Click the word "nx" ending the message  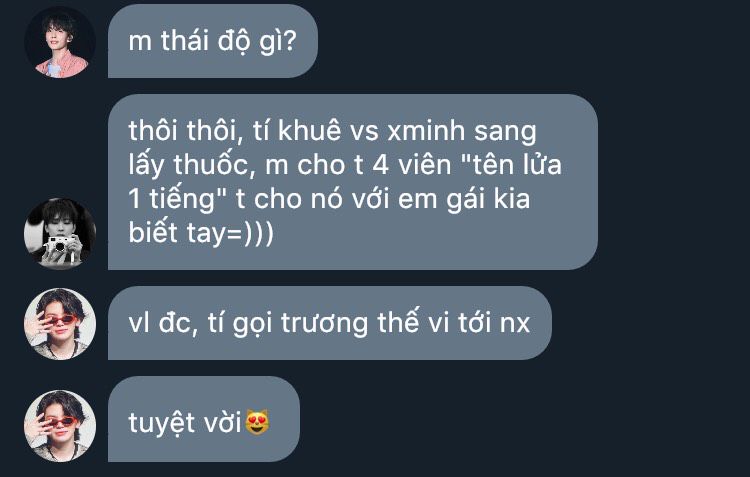pos(515,324)
